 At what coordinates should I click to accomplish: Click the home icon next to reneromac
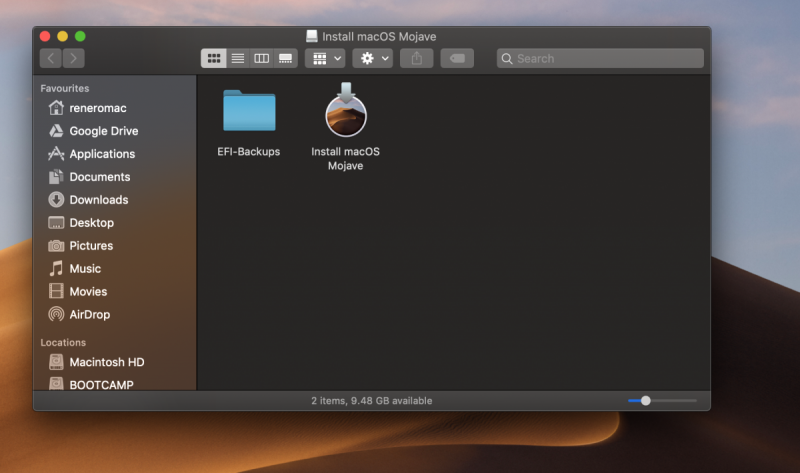click(56, 108)
